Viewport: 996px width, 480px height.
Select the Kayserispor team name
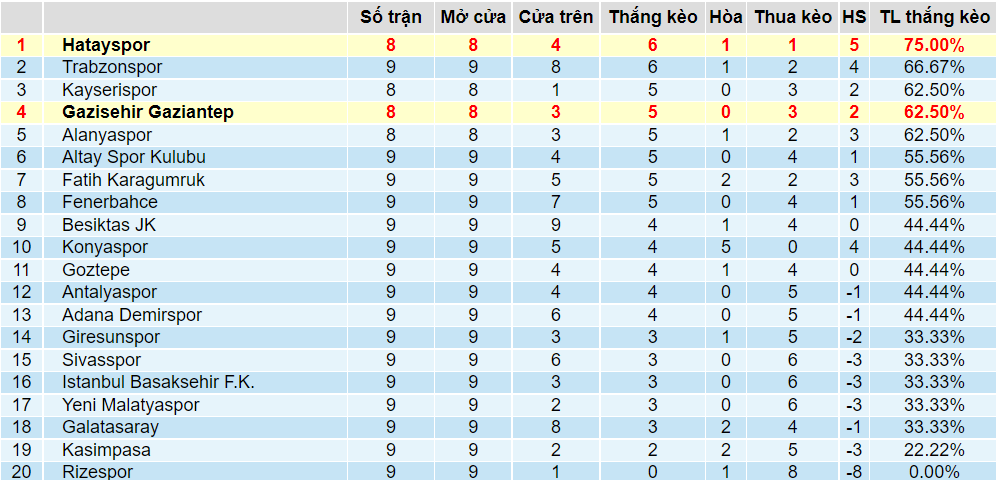click(109, 90)
